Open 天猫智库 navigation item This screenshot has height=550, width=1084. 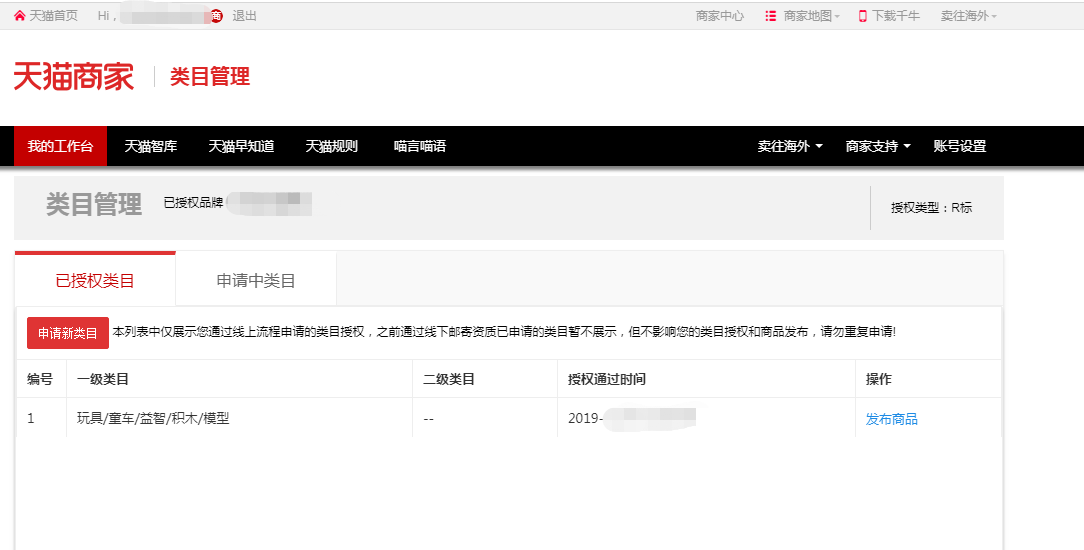point(151,146)
